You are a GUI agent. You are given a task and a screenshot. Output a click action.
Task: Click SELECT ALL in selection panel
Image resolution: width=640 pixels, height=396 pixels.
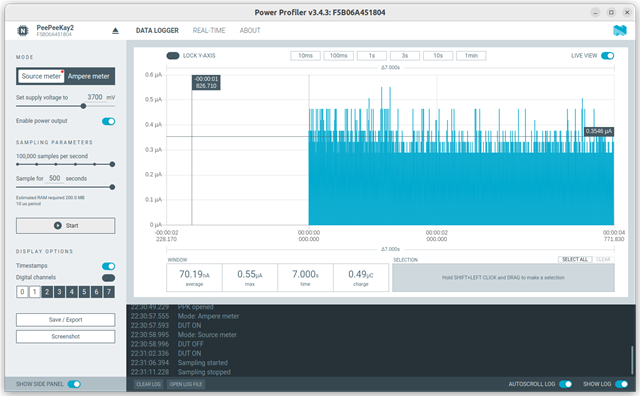pyautogui.click(x=575, y=259)
